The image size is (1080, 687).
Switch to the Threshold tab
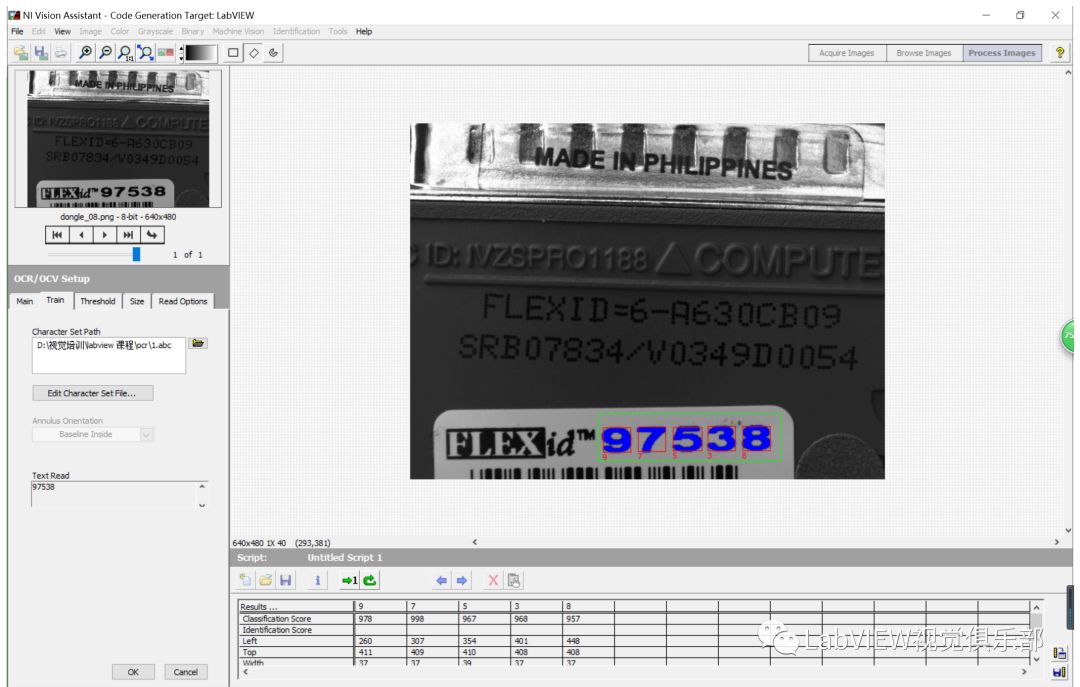[98, 300]
